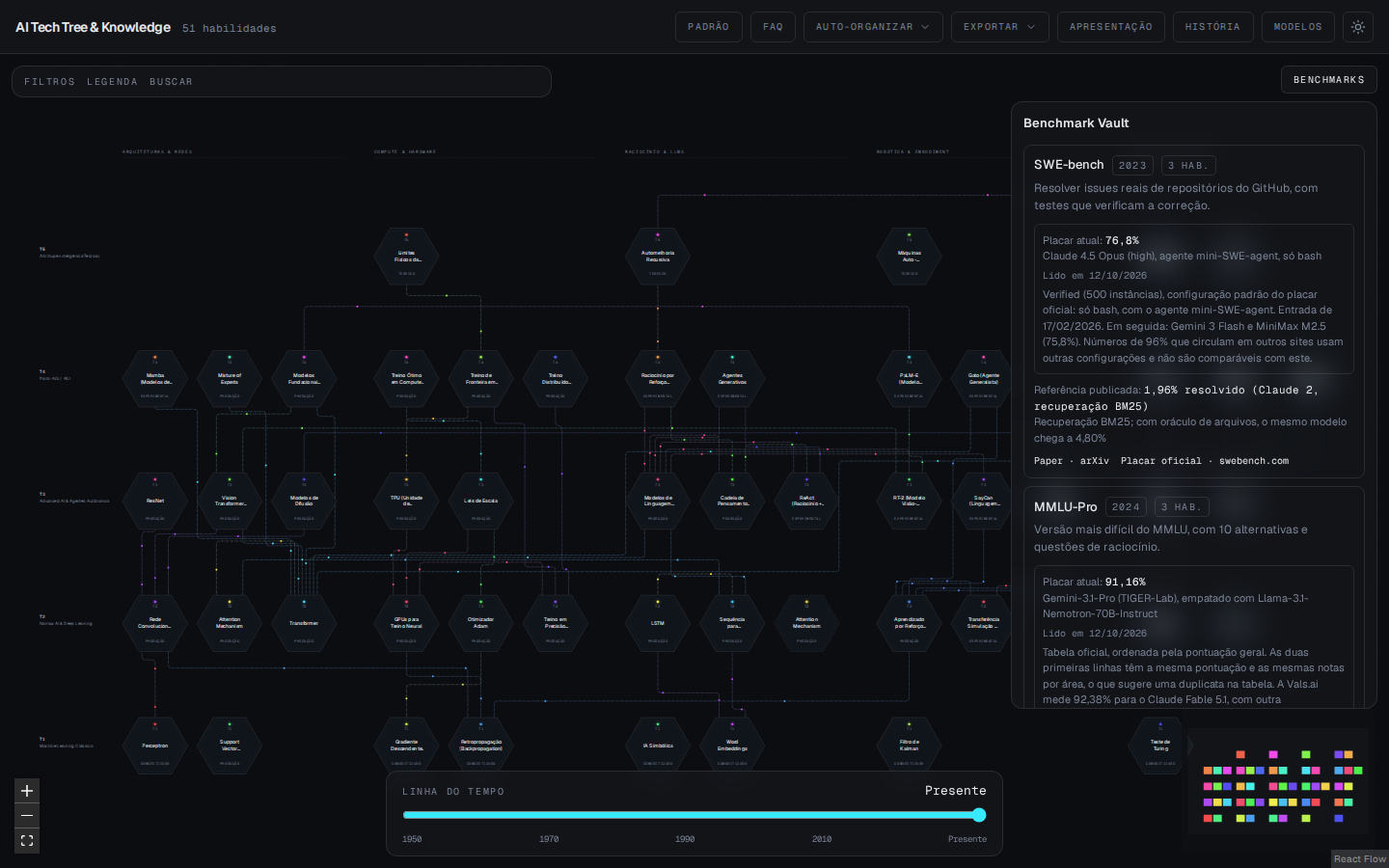The image size is (1389, 868).
Task: Fit the view using the fullscreen control
Action: (x=27, y=841)
